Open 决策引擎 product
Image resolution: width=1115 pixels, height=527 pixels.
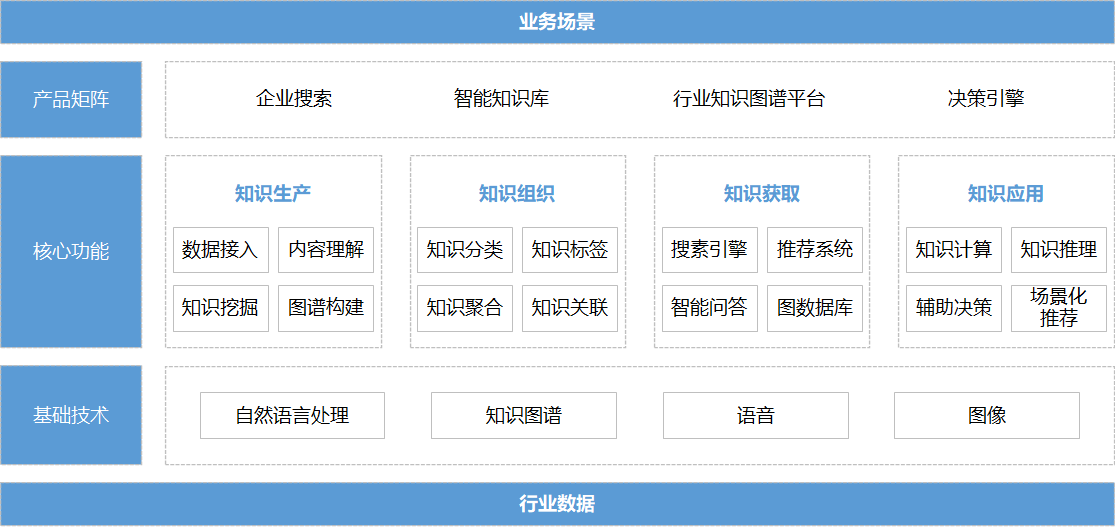tap(986, 99)
